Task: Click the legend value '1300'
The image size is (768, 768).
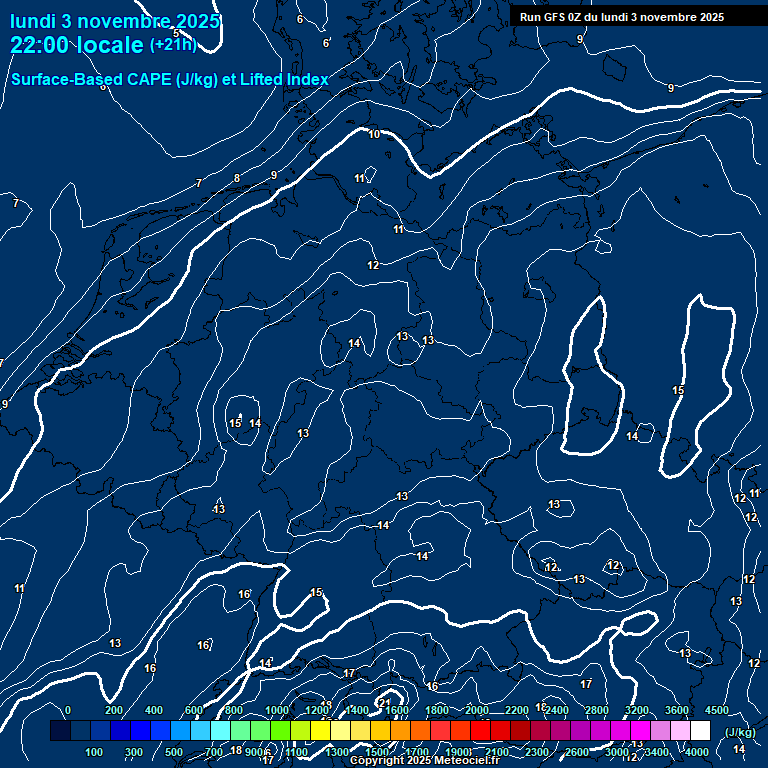Action: [x=337, y=752]
